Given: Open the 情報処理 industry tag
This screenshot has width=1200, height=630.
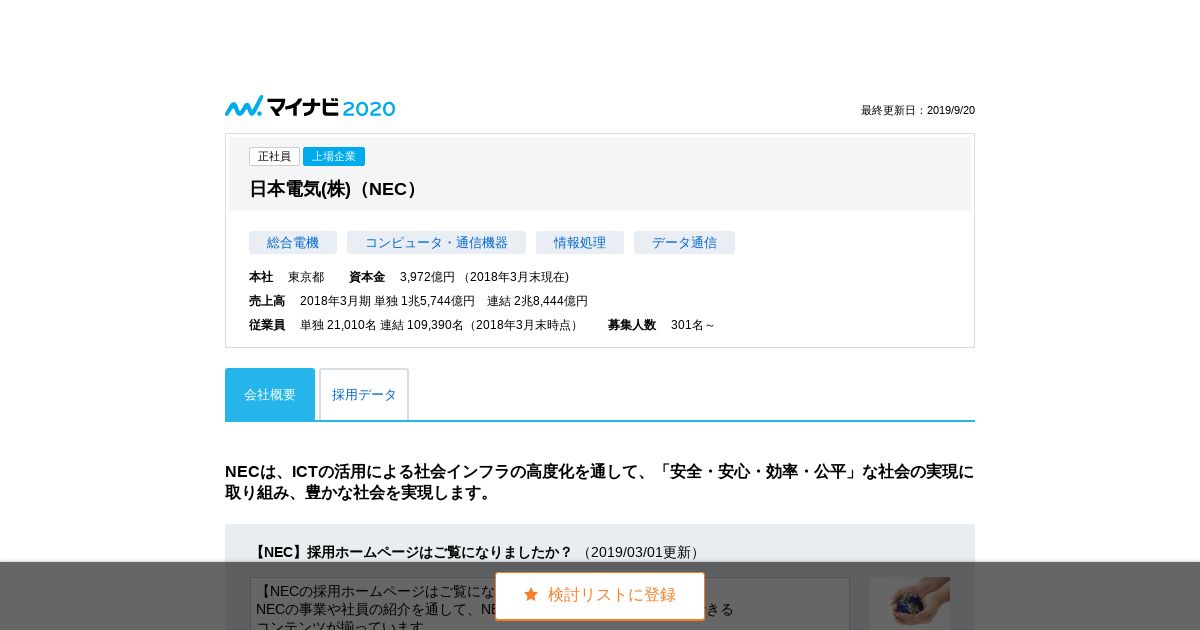Looking at the screenshot, I should [580, 243].
